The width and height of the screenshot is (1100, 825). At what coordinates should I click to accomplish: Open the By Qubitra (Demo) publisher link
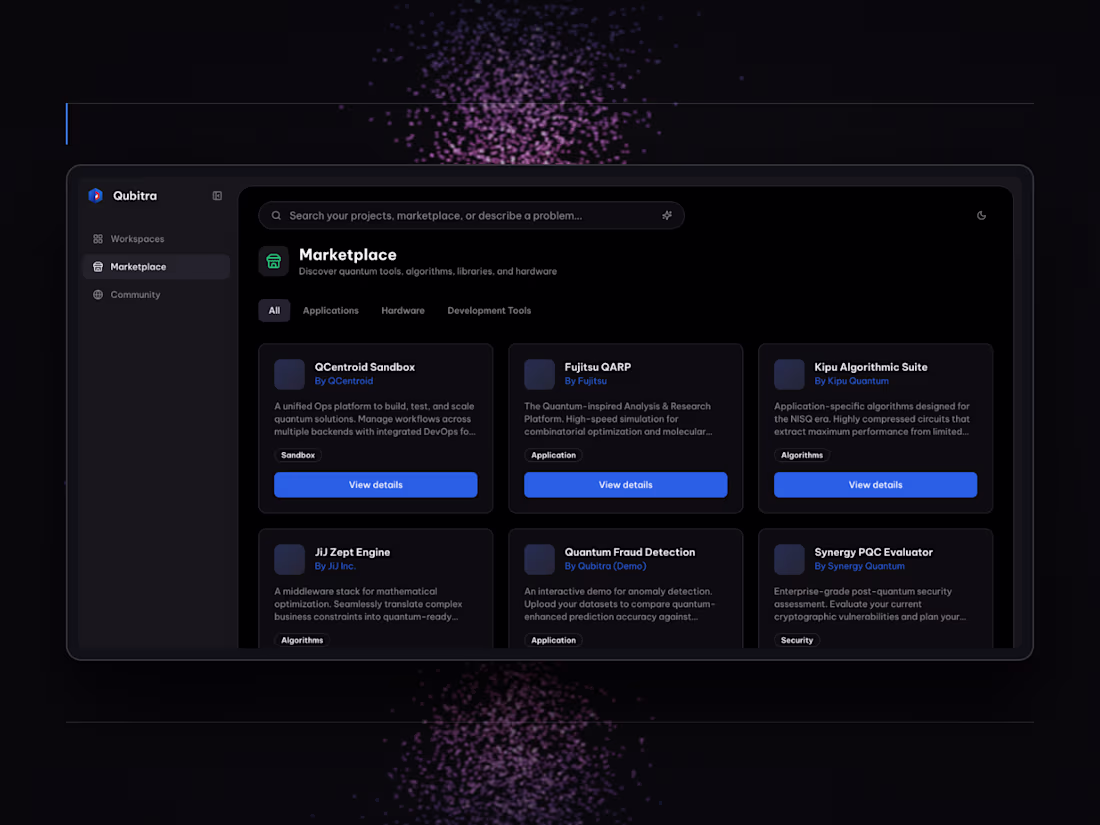coord(605,566)
